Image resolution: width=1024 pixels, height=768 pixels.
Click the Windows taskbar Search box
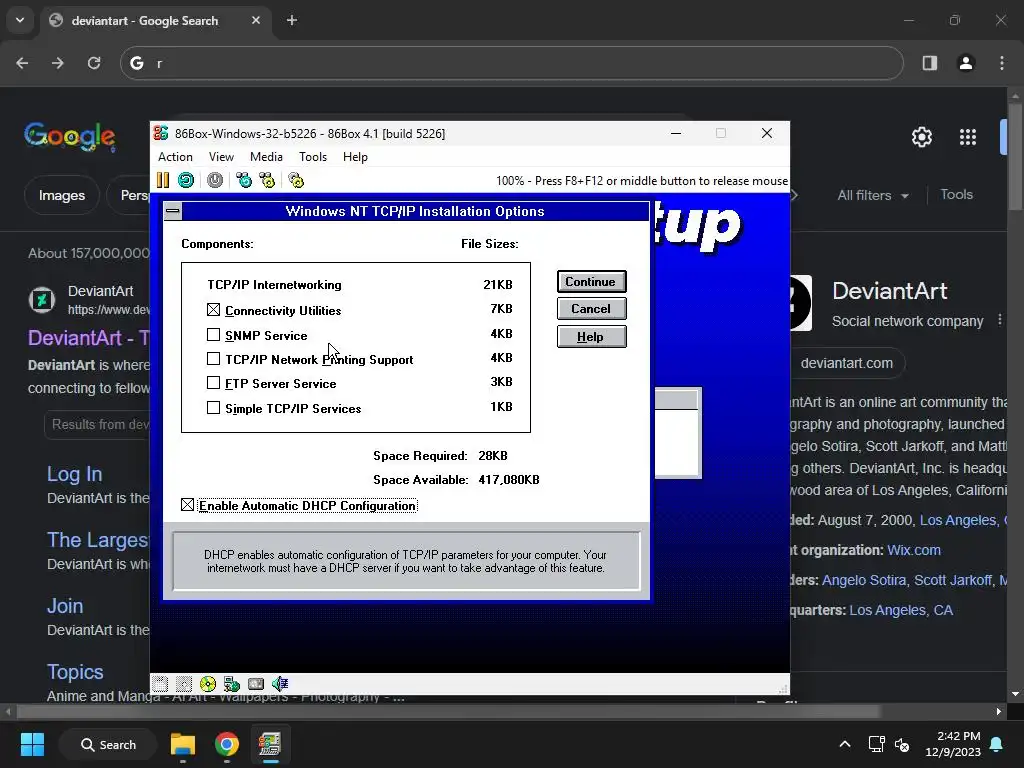pos(108,744)
